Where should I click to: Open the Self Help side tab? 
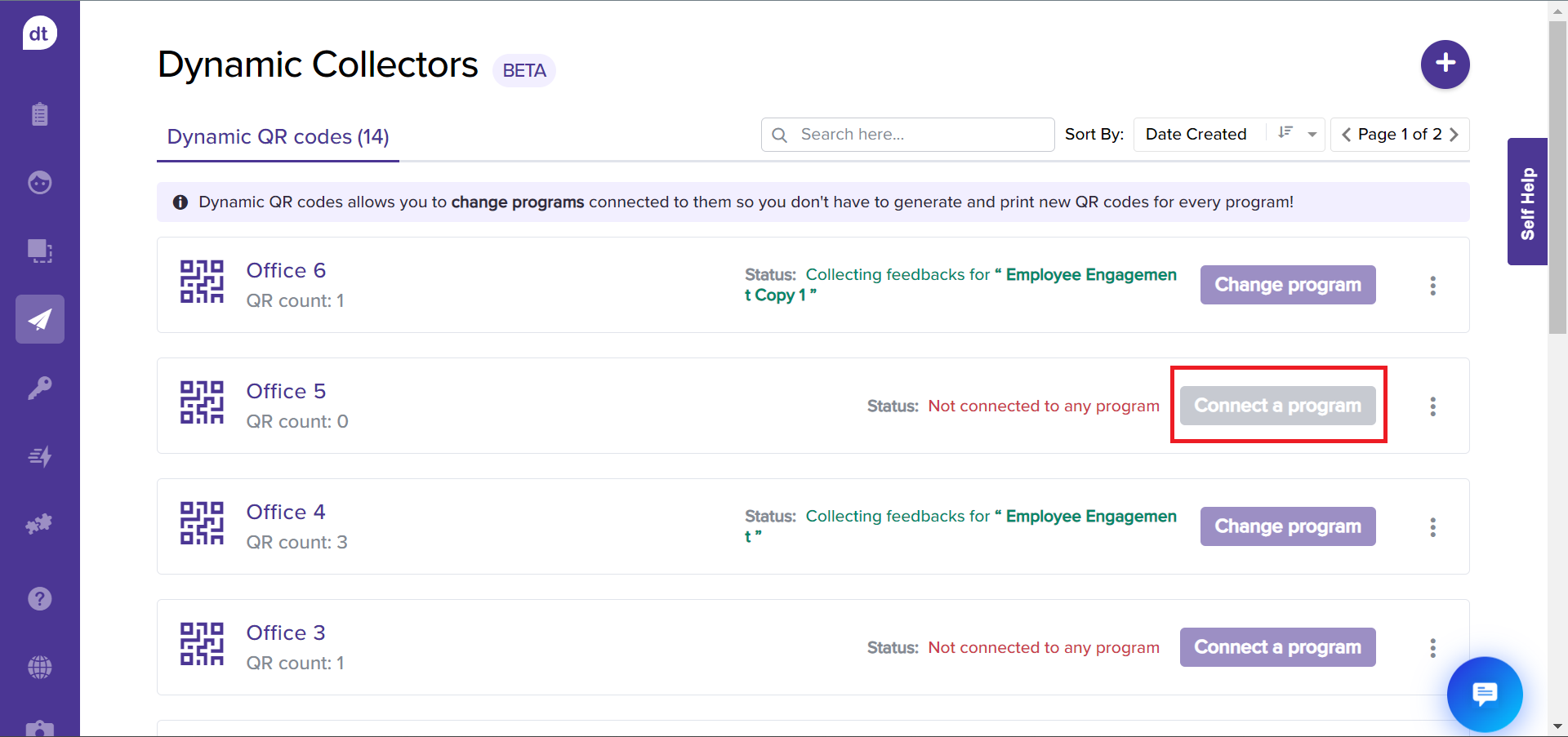(x=1527, y=202)
